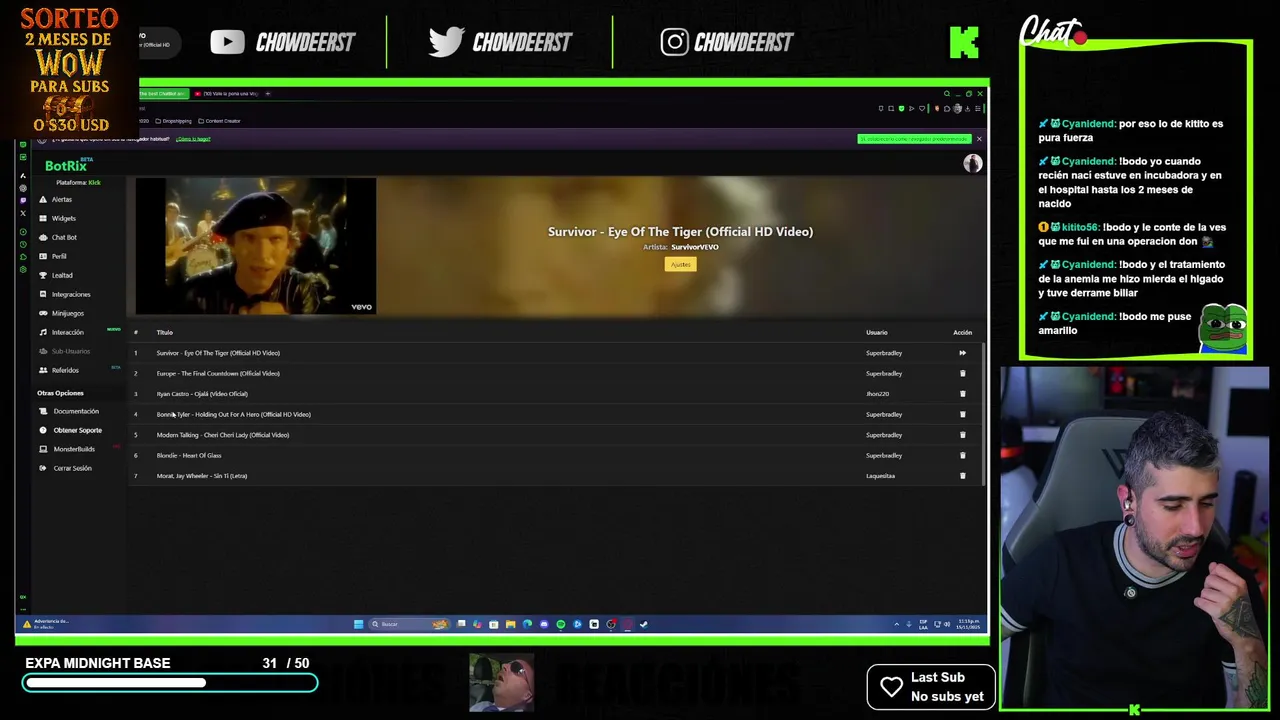
Task: Click the 'Título' column header
Action: click(164, 332)
